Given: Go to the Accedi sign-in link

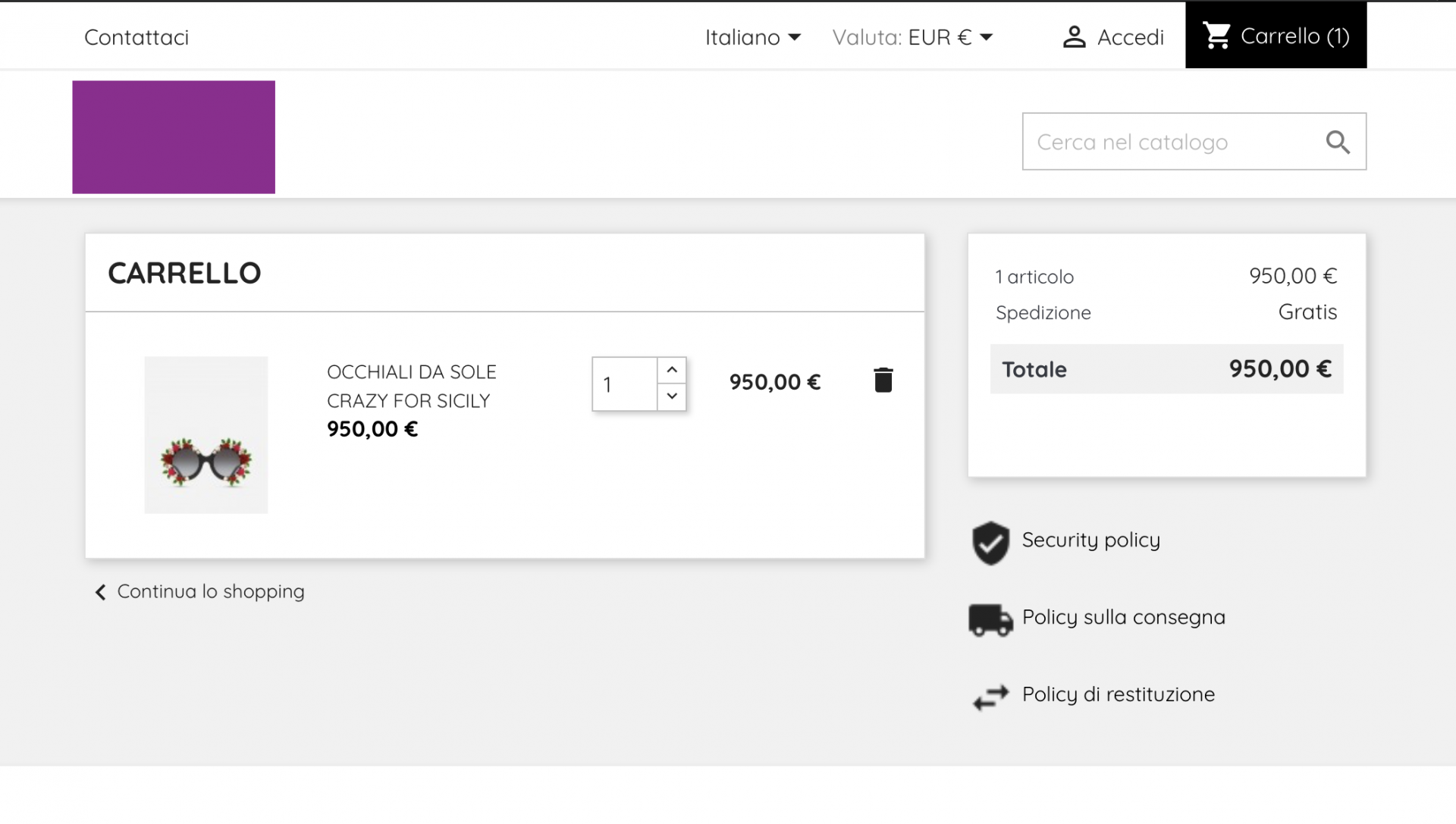Looking at the screenshot, I should [1130, 37].
